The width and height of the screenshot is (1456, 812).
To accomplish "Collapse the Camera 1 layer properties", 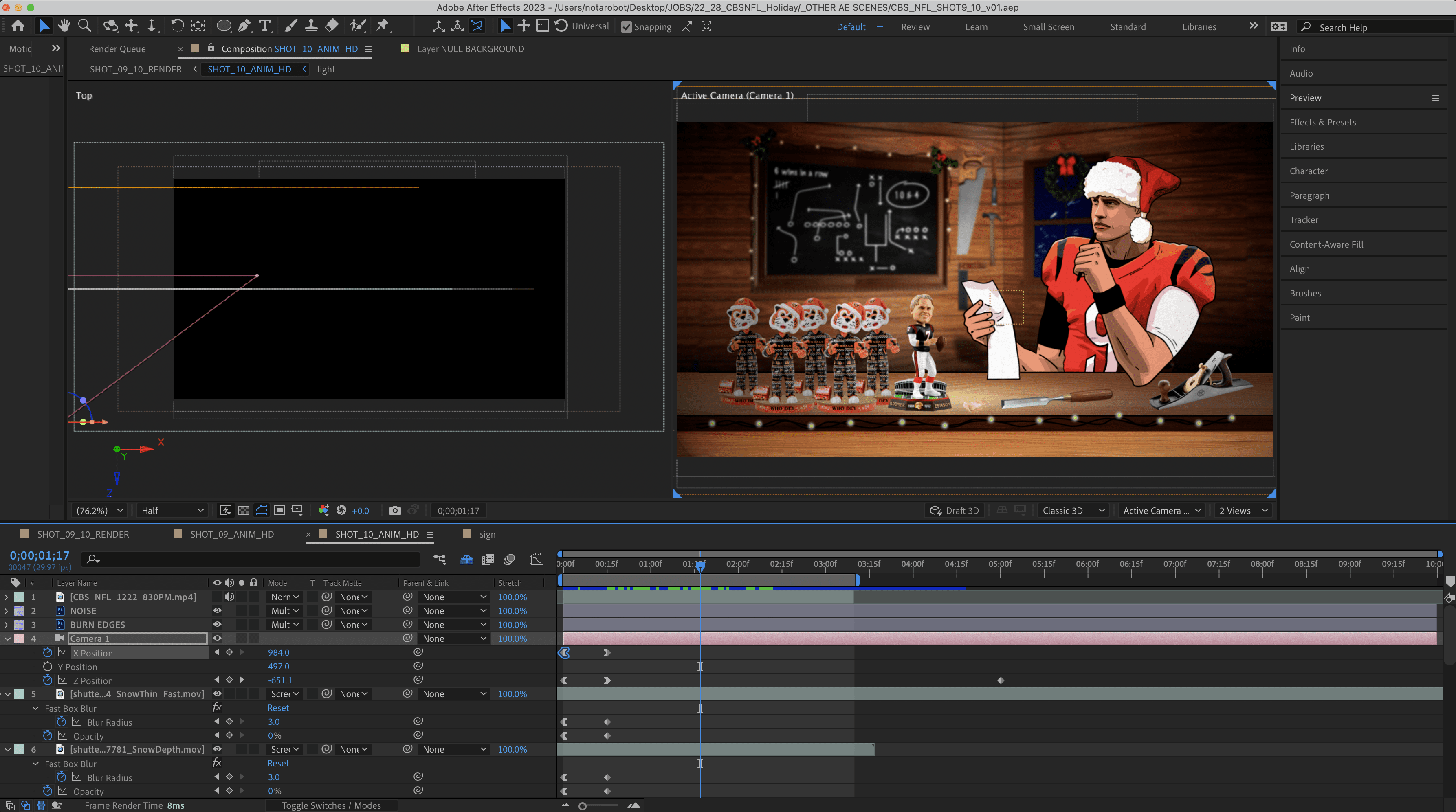I will [8, 639].
